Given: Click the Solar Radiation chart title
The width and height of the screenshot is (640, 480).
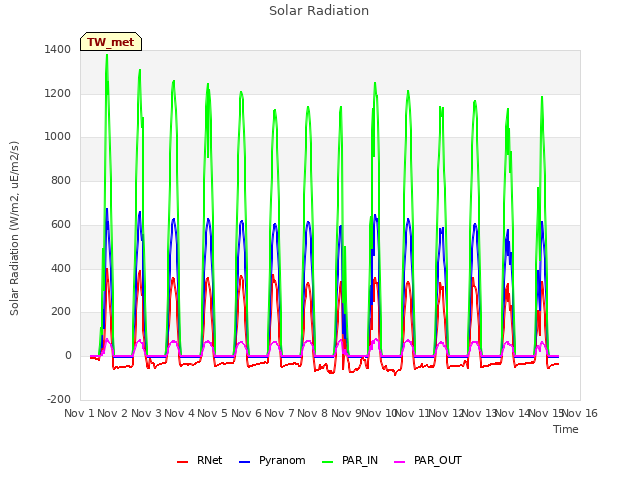Looking at the screenshot, I should point(319,11).
